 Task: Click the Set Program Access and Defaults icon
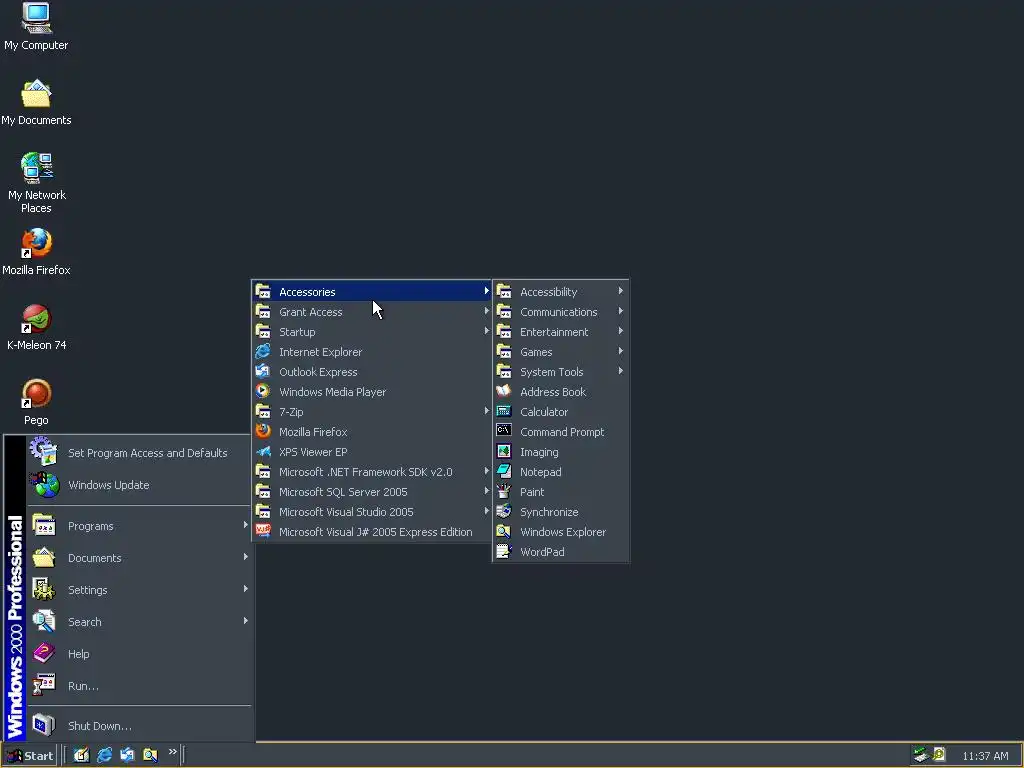coord(44,451)
